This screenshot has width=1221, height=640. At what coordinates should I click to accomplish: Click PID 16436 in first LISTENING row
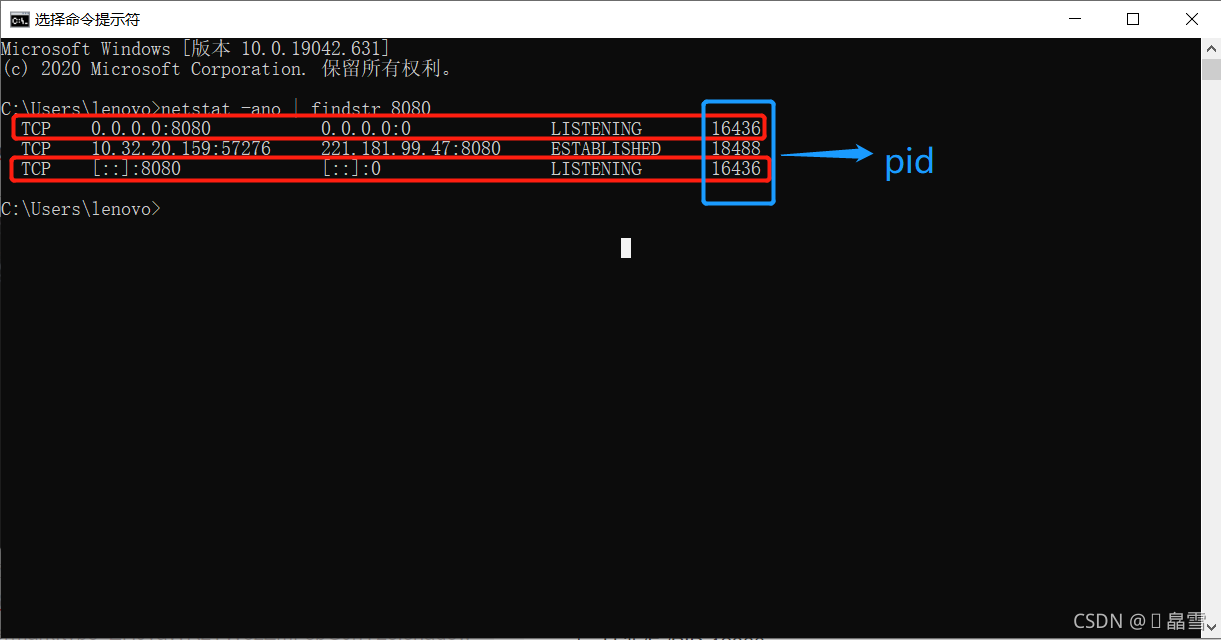pyautogui.click(x=736, y=129)
